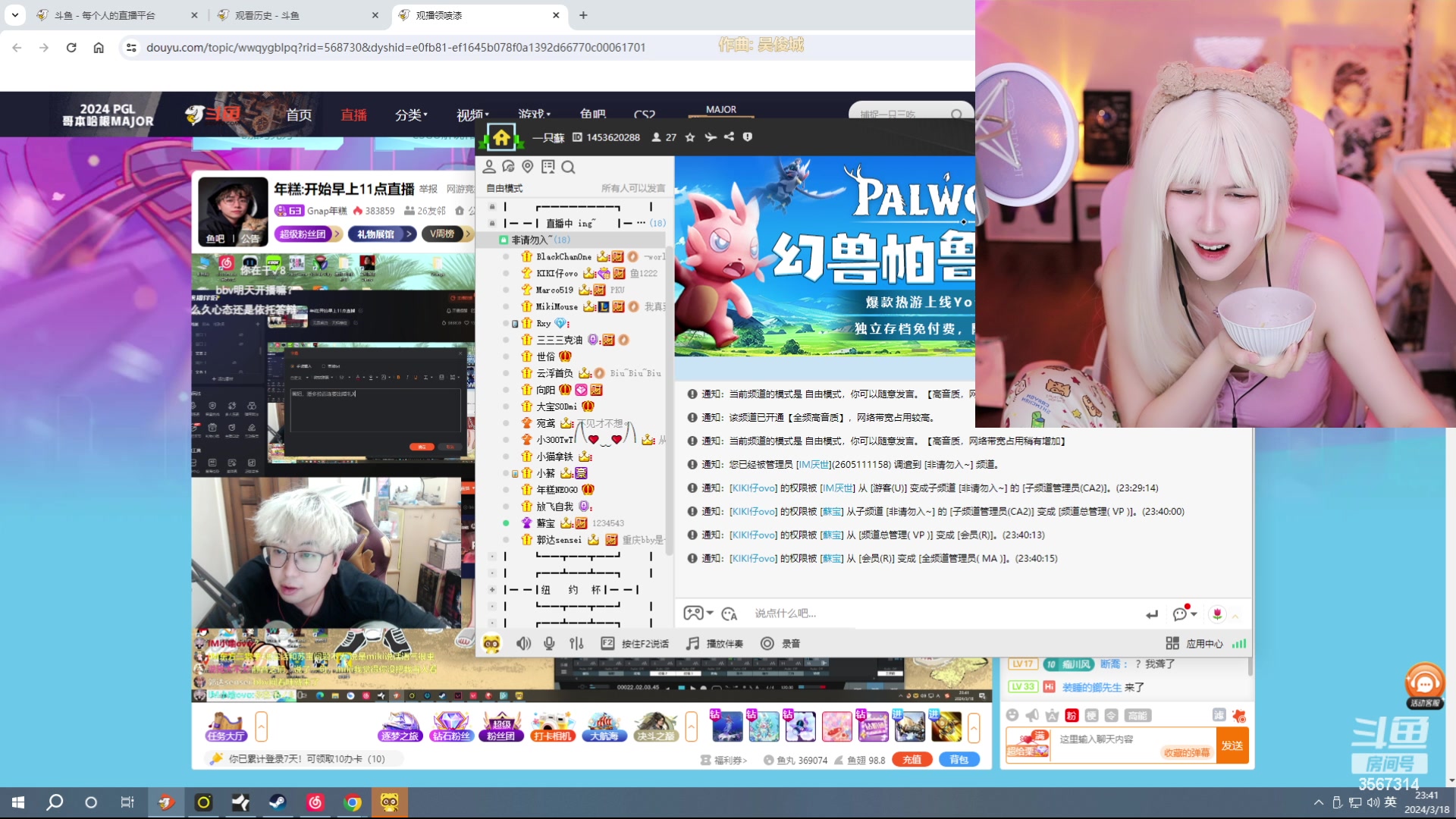Viewport: 1456px width, 819px height.
Task: Switch to the 观看历史 - 斗鱼 tab
Action: [297, 15]
